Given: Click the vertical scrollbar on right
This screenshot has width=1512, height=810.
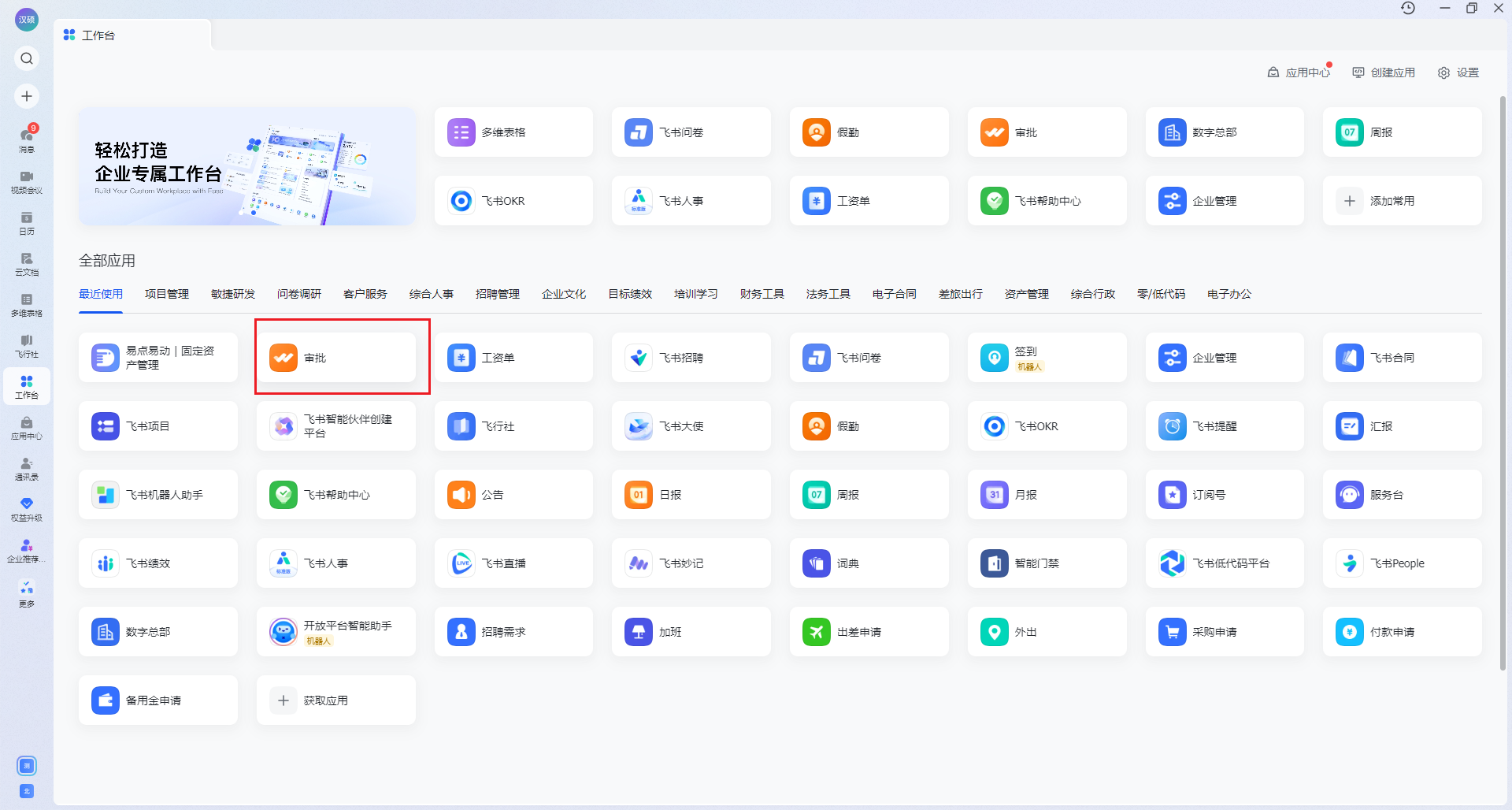Looking at the screenshot, I should click(1503, 382).
